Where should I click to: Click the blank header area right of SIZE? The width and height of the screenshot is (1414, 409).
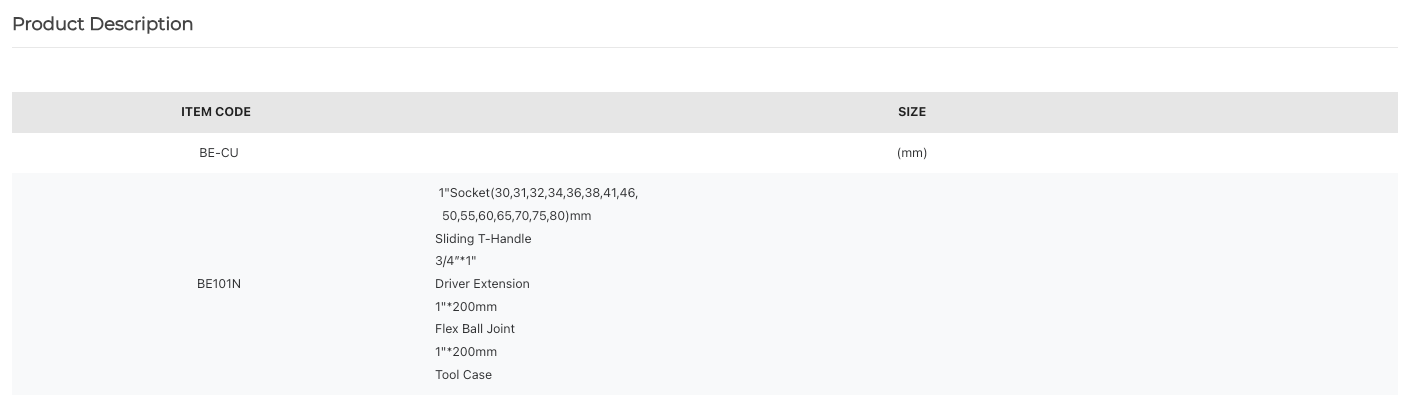pyautogui.click(x=1160, y=112)
